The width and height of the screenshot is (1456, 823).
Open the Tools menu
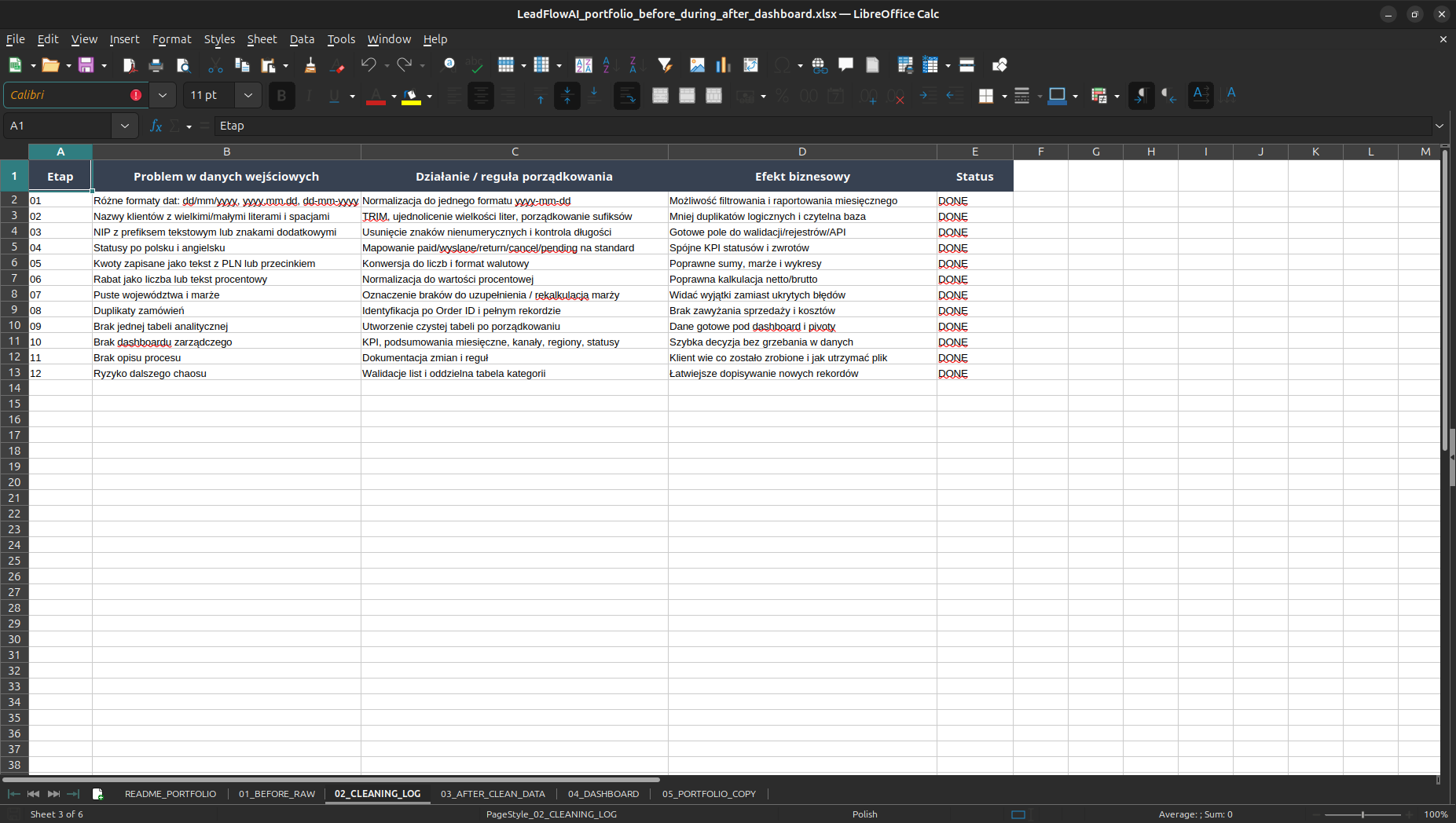point(341,39)
